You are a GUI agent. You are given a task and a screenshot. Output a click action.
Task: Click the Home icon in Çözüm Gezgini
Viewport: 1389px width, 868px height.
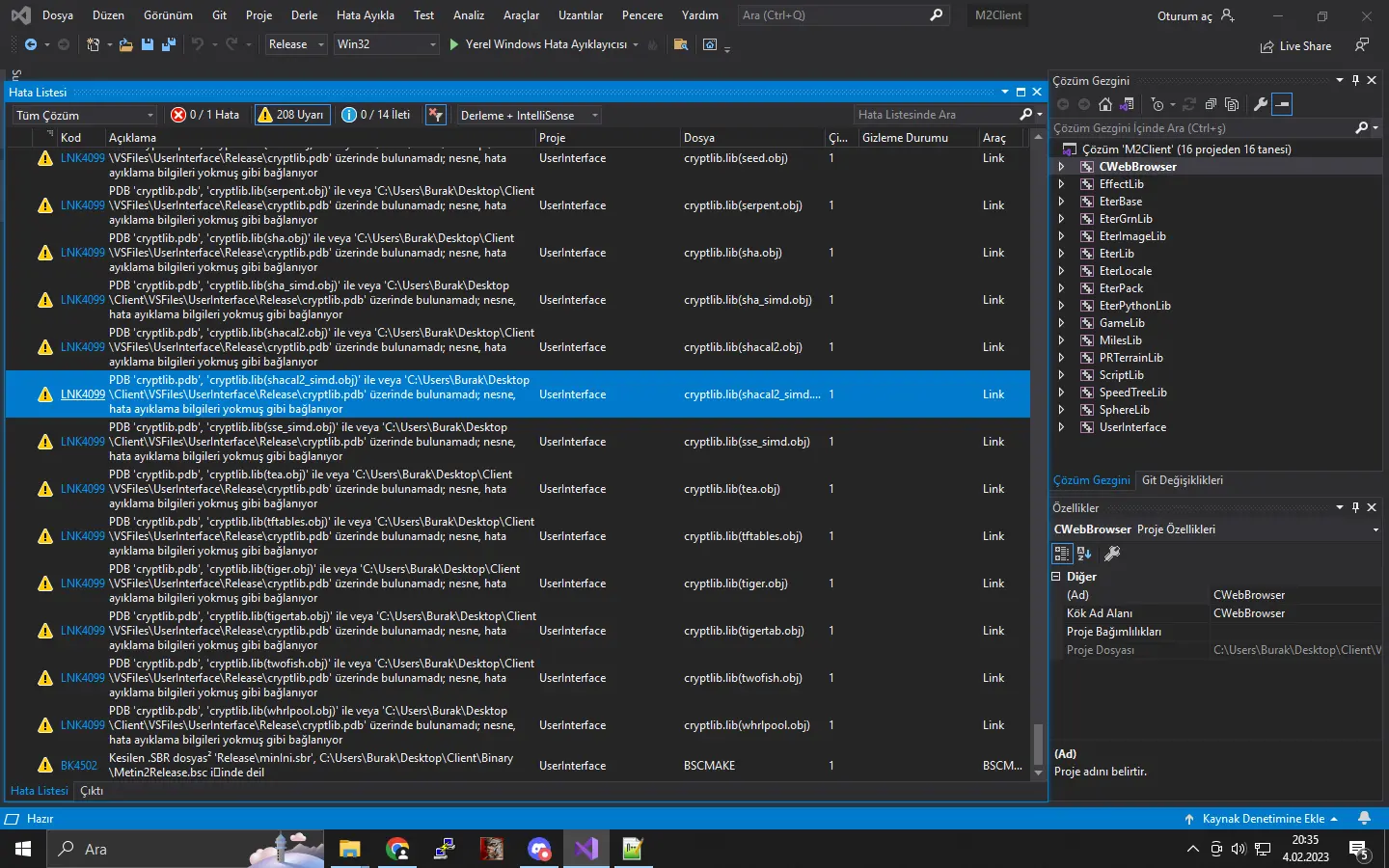point(1105,104)
